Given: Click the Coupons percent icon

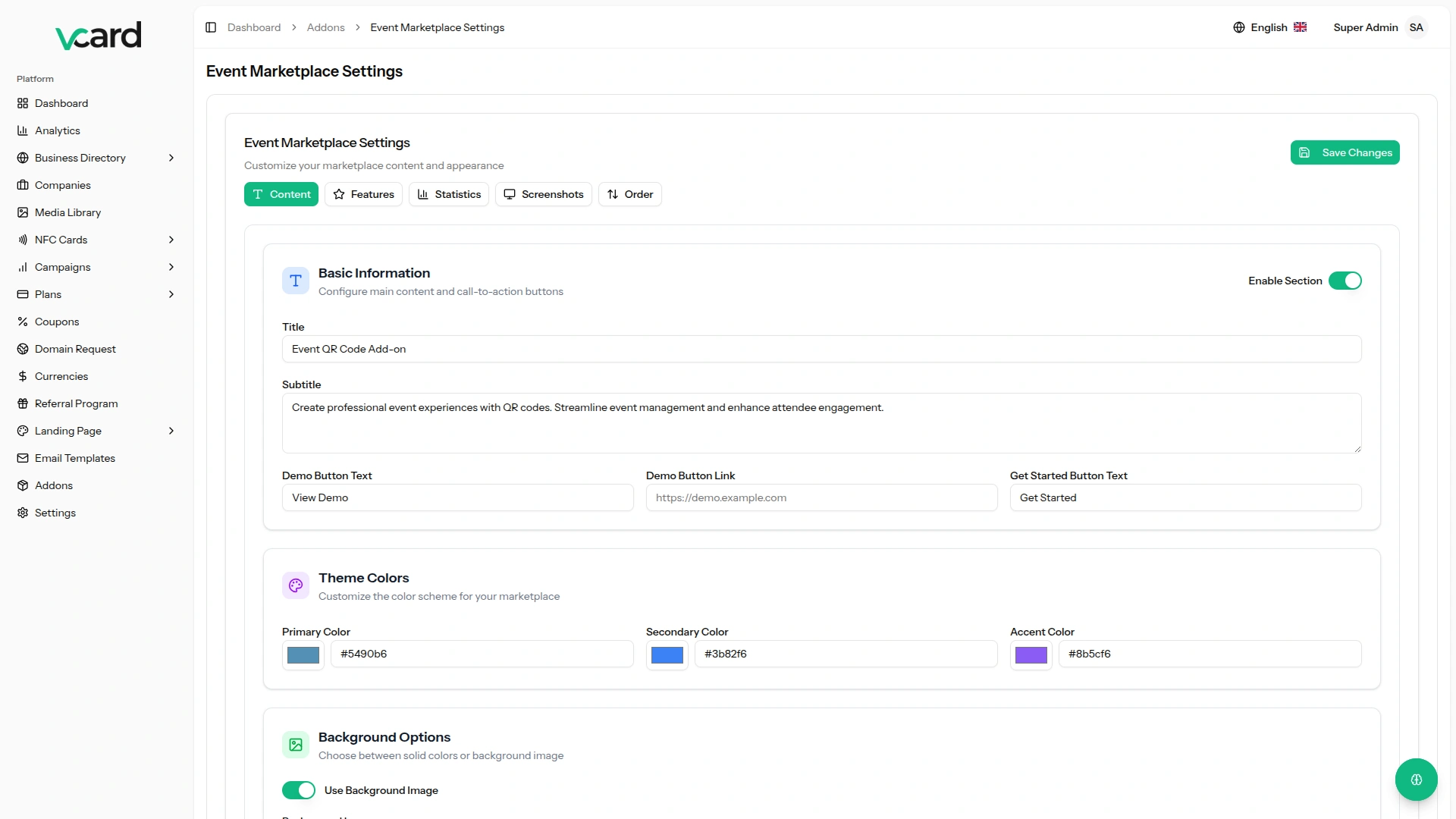Looking at the screenshot, I should [23, 322].
